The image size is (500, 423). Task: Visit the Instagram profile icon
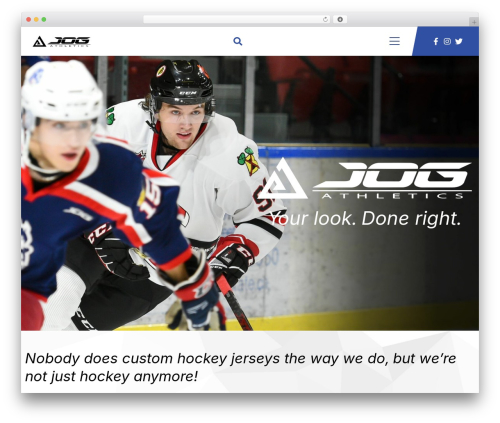[x=447, y=41]
